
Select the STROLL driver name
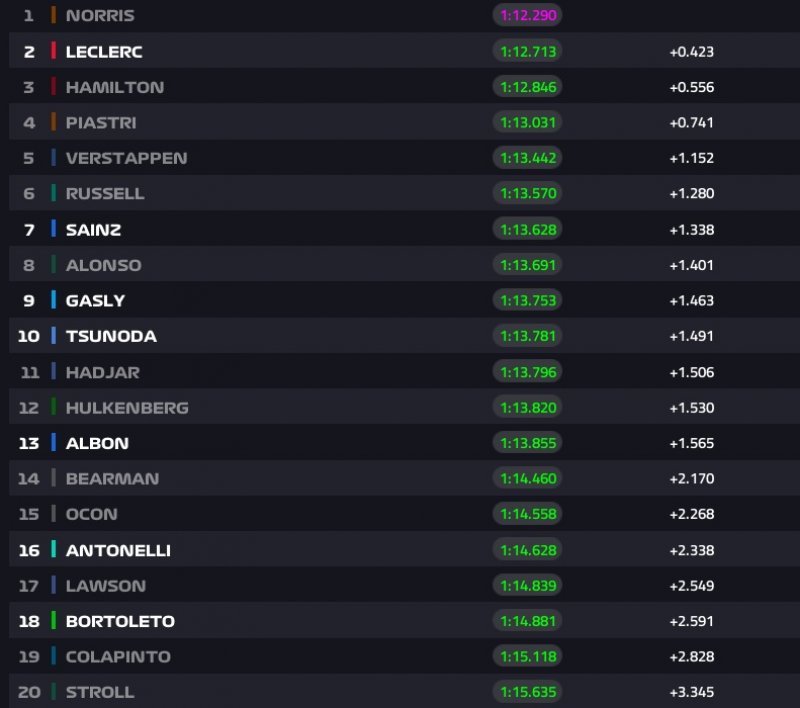tap(99, 692)
